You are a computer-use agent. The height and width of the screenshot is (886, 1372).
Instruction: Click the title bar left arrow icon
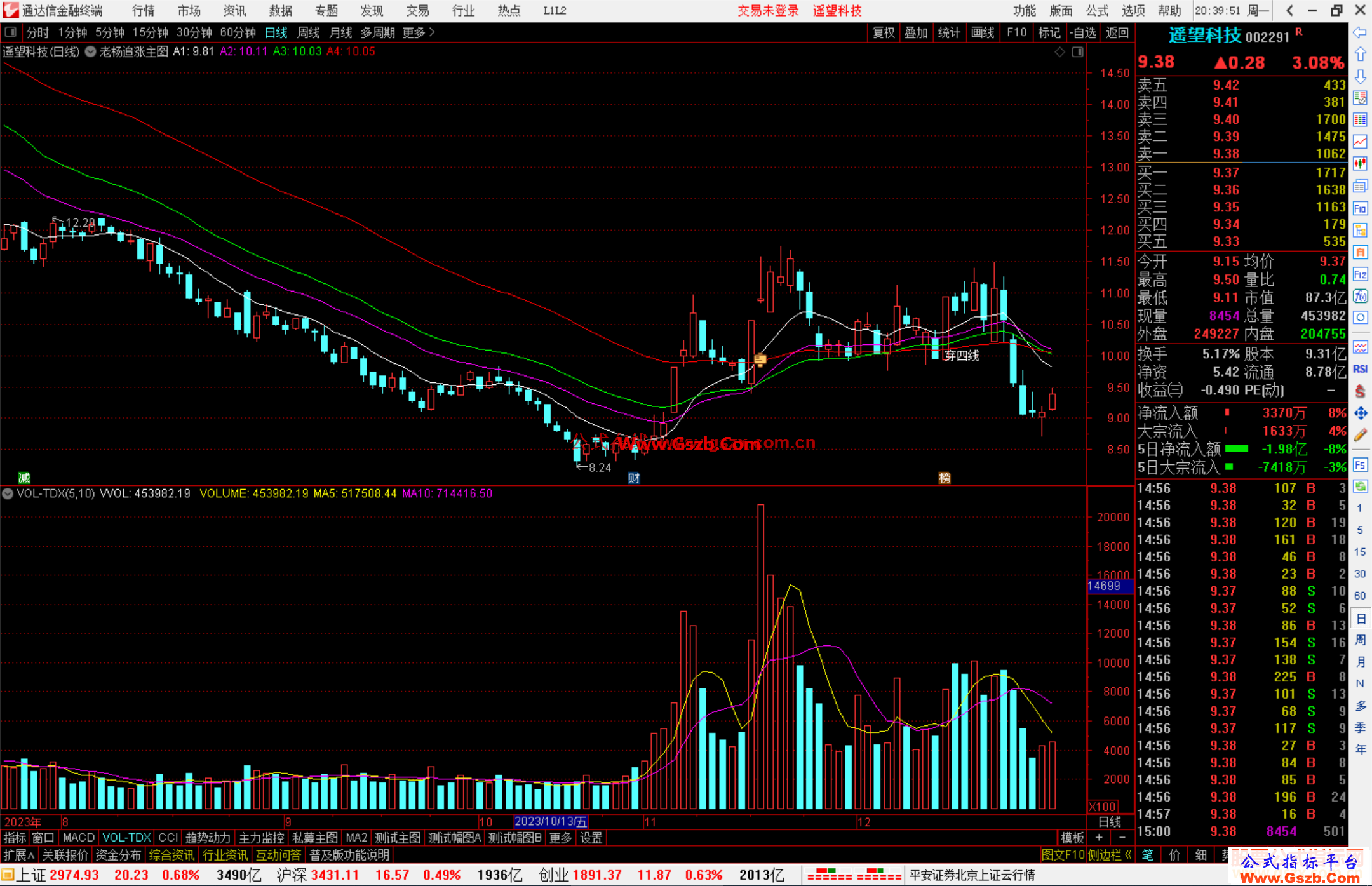[1289, 10]
